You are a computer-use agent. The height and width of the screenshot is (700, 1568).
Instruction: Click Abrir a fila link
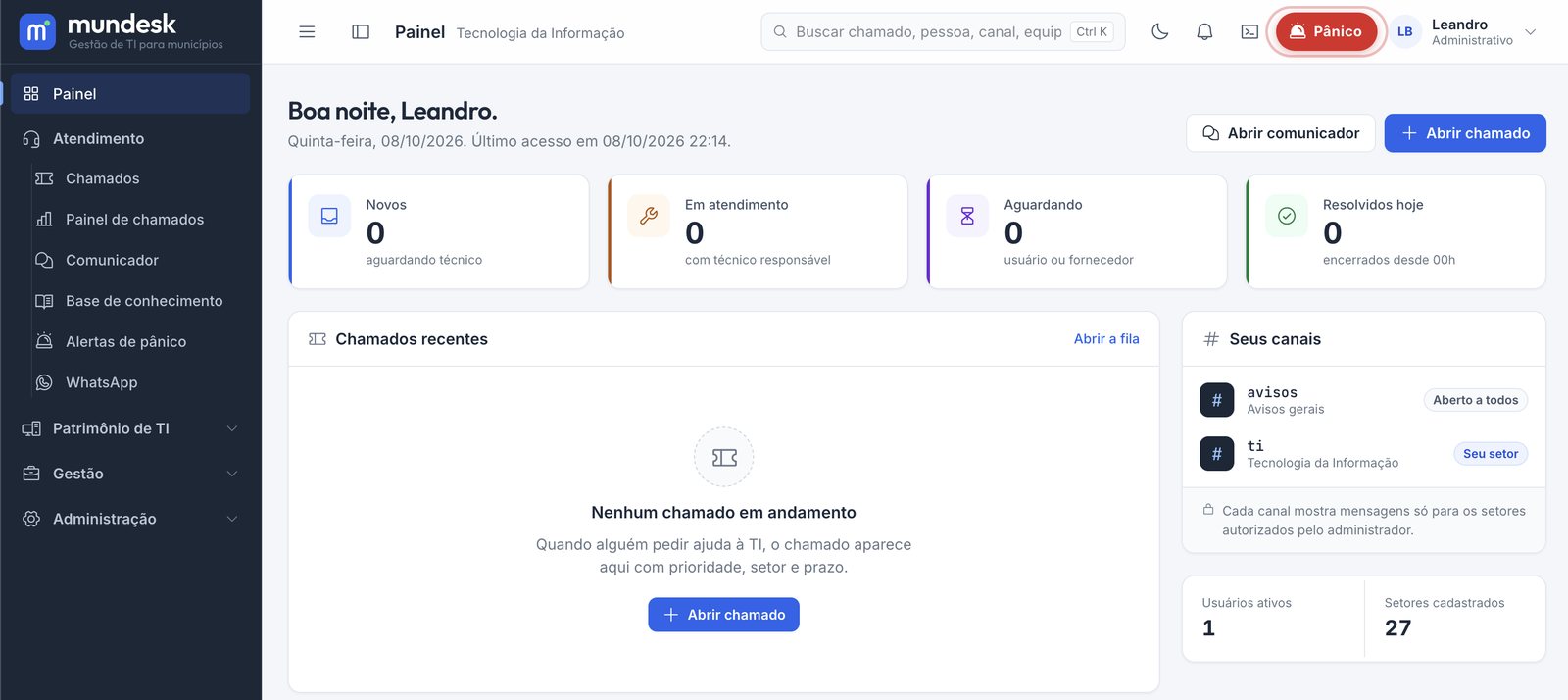[1106, 339]
